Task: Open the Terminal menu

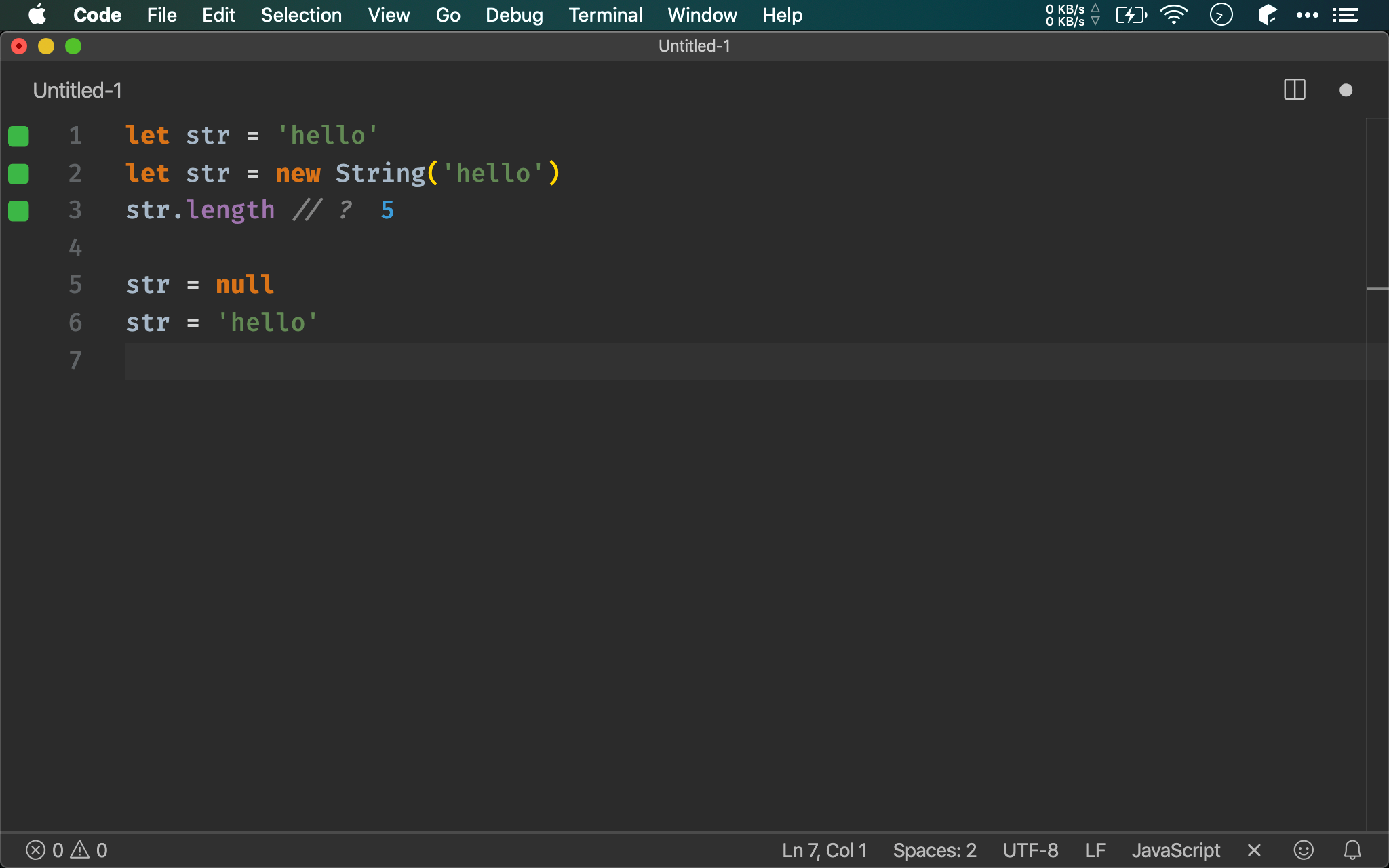Action: tap(605, 15)
